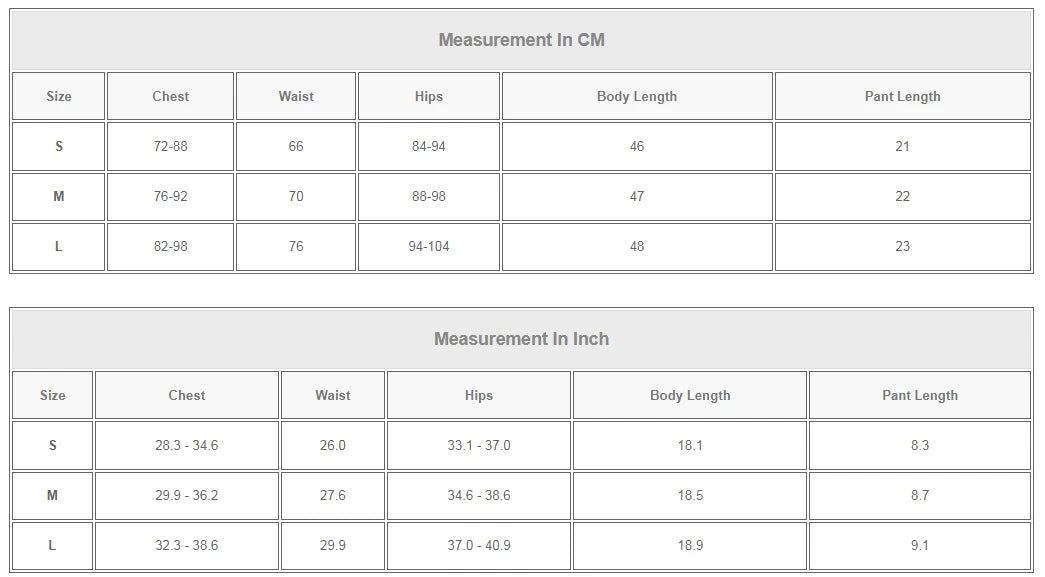Select the waist value 70
The width and height of the screenshot is (1045, 577).
(296, 197)
